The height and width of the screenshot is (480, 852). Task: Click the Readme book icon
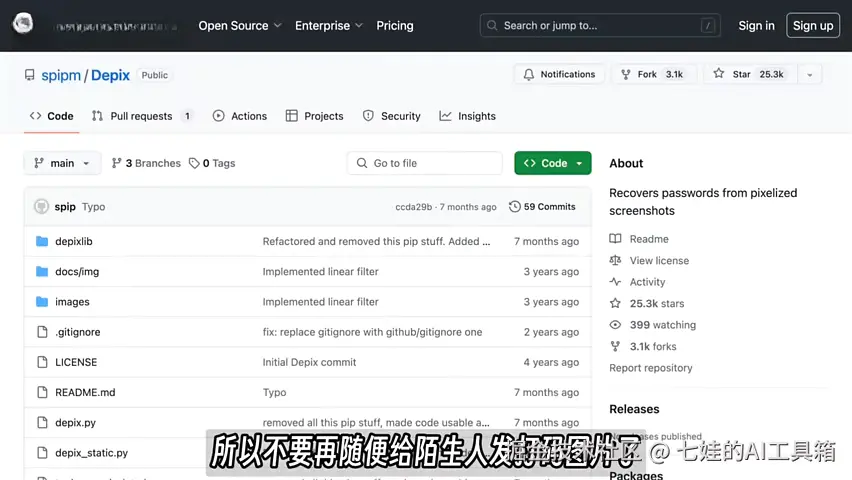(x=615, y=239)
